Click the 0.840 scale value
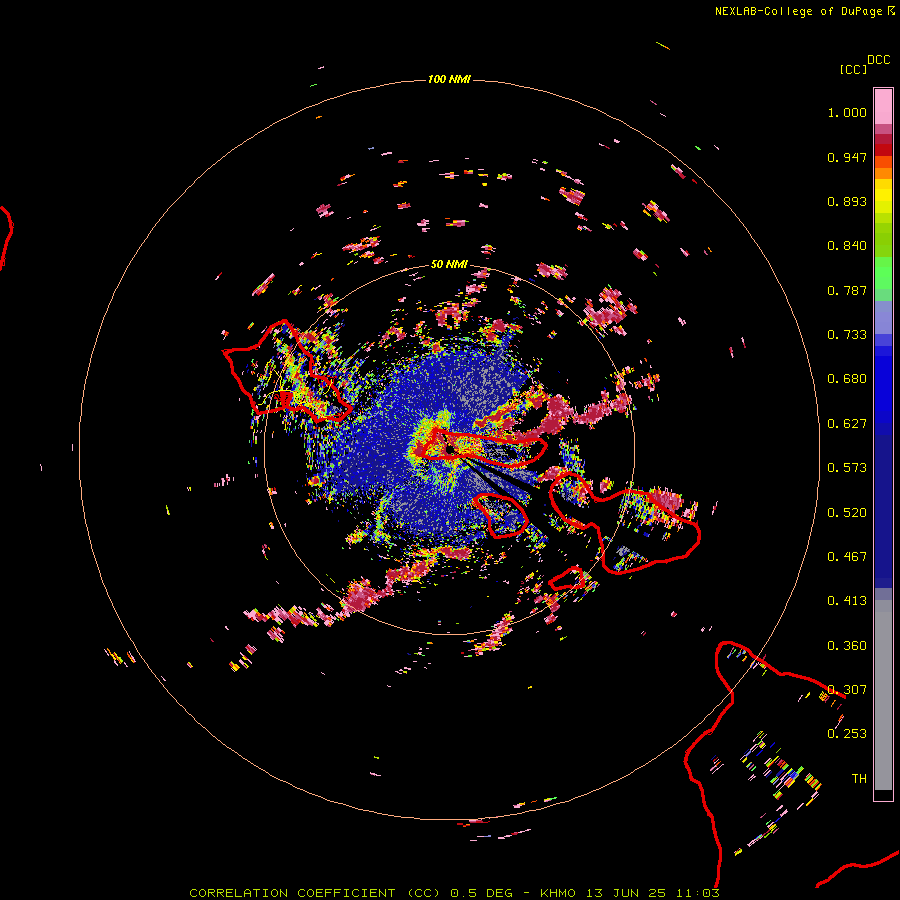 point(847,246)
